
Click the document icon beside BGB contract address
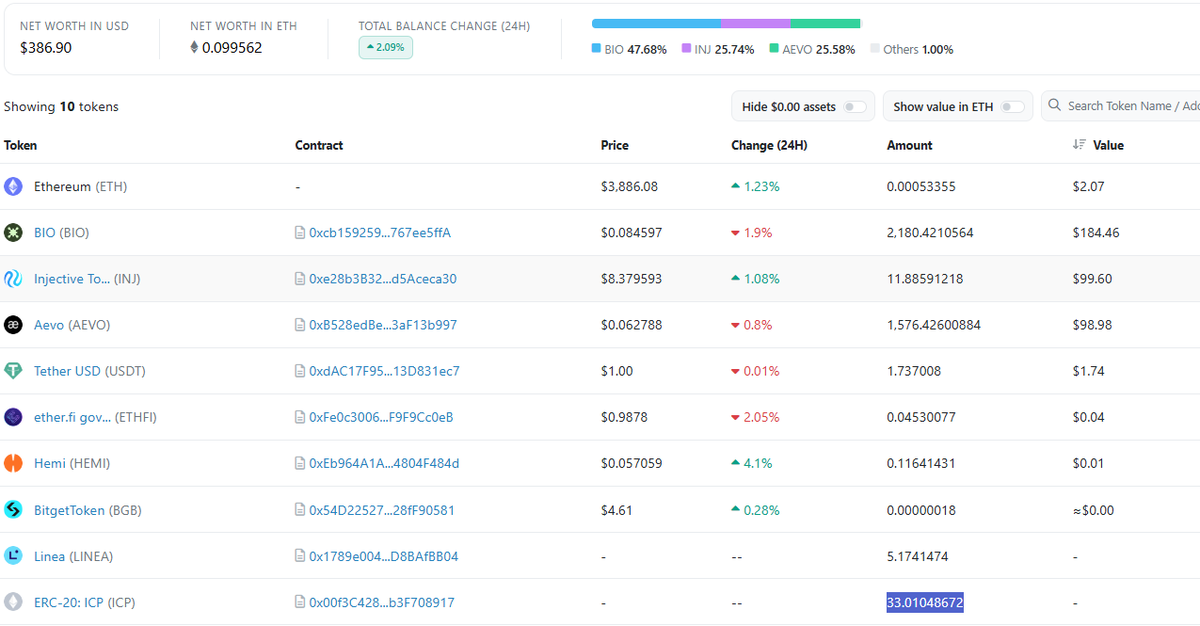click(x=300, y=510)
